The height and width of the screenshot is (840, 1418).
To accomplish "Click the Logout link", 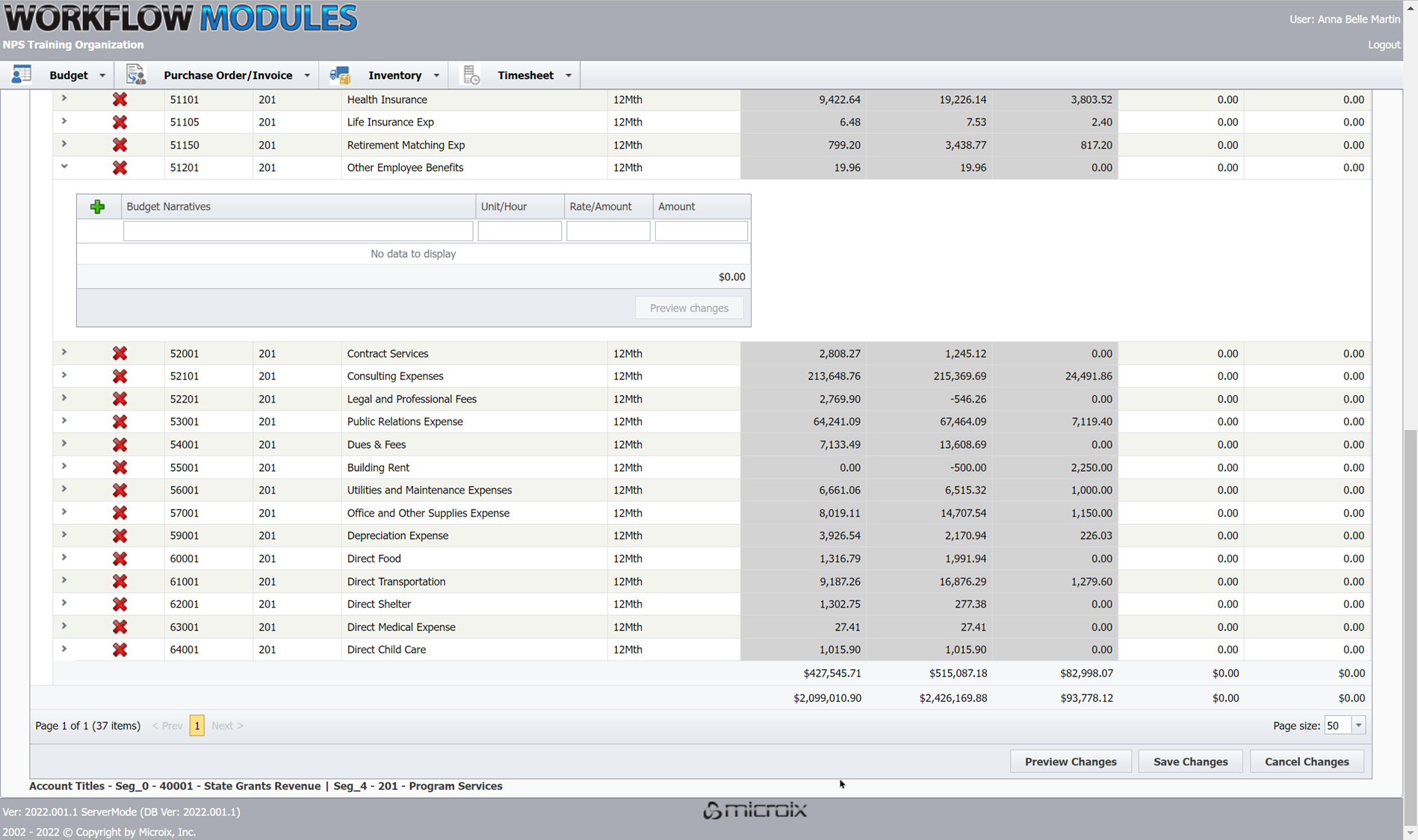I will click(x=1384, y=45).
